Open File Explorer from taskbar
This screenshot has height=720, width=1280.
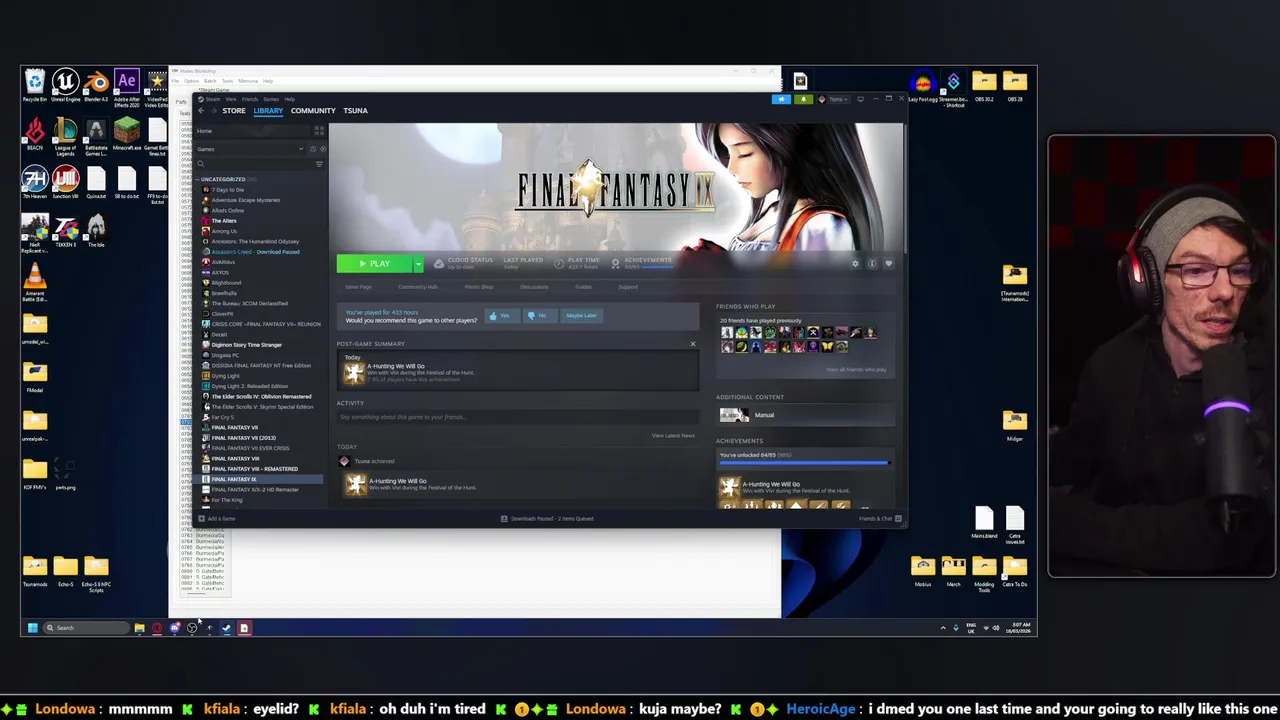(x=139, y=628)
